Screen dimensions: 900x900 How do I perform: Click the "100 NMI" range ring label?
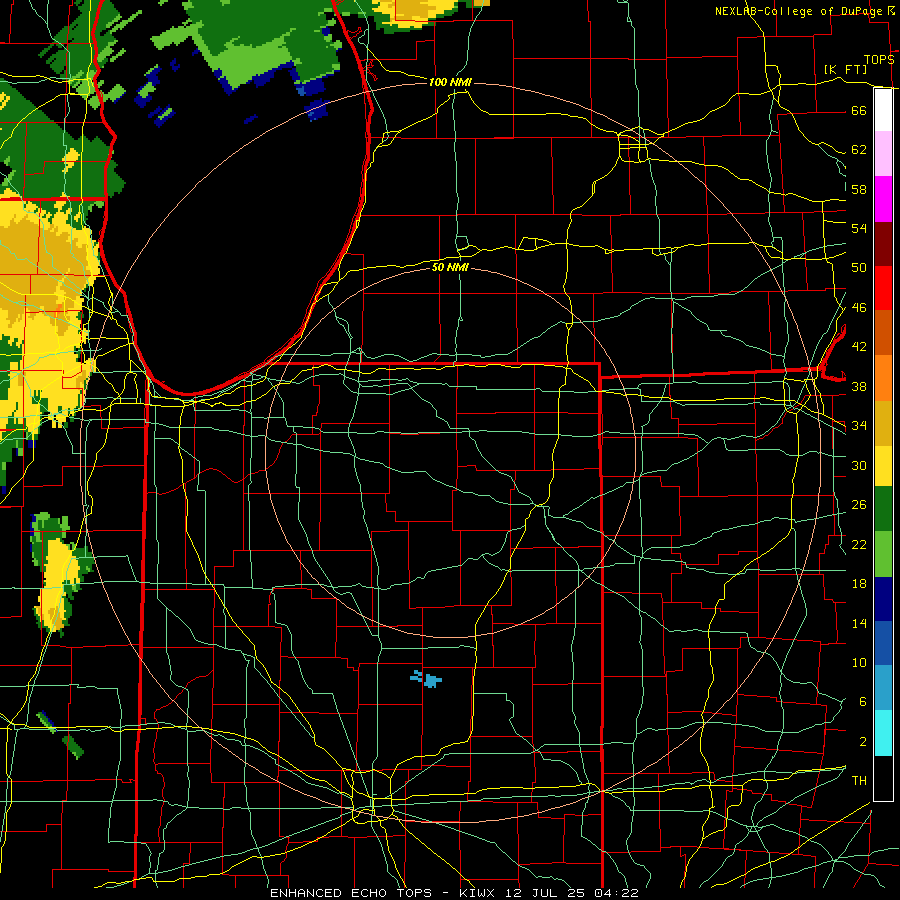[450, 82]
